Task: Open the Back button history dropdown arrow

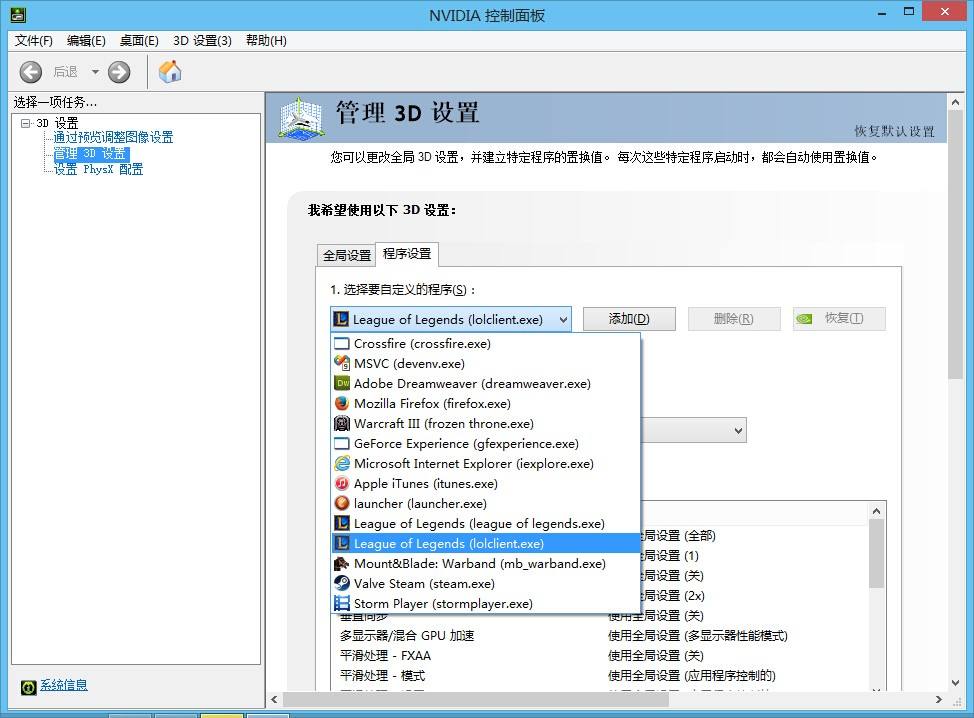Action: [x=95, y=72]
